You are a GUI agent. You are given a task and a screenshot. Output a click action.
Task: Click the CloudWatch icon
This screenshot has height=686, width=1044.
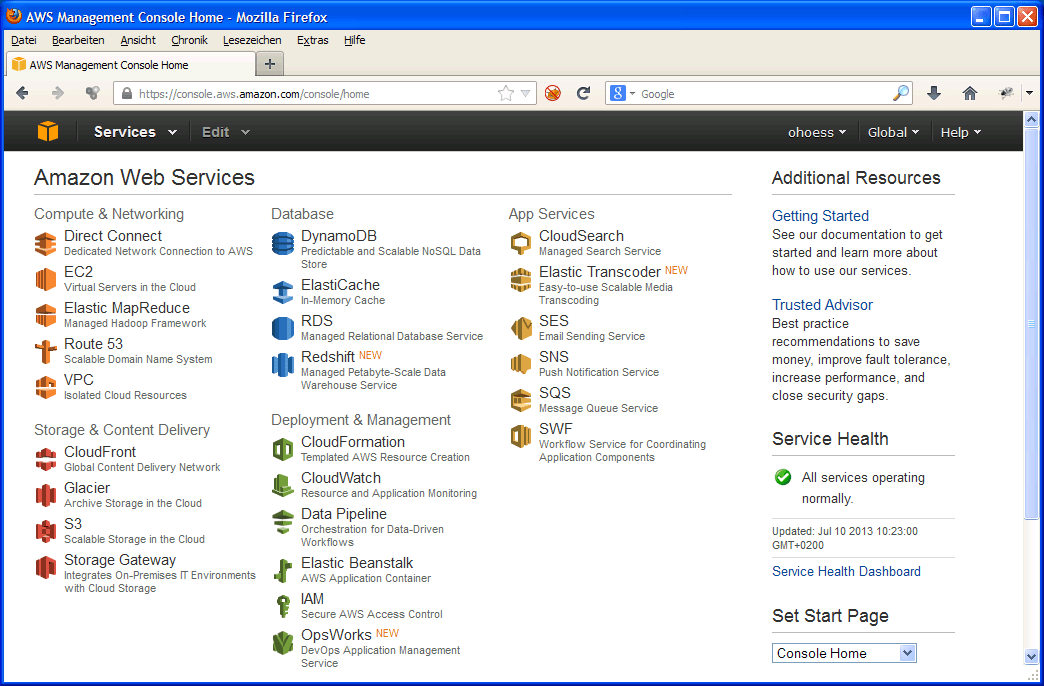click(283, 486)
